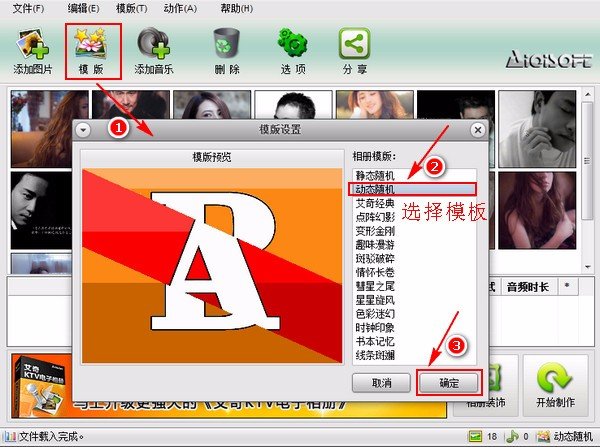Click the photo gallery scrollbar down arrow
Viewport: 600px width, 447px height.
click(587, 267)
